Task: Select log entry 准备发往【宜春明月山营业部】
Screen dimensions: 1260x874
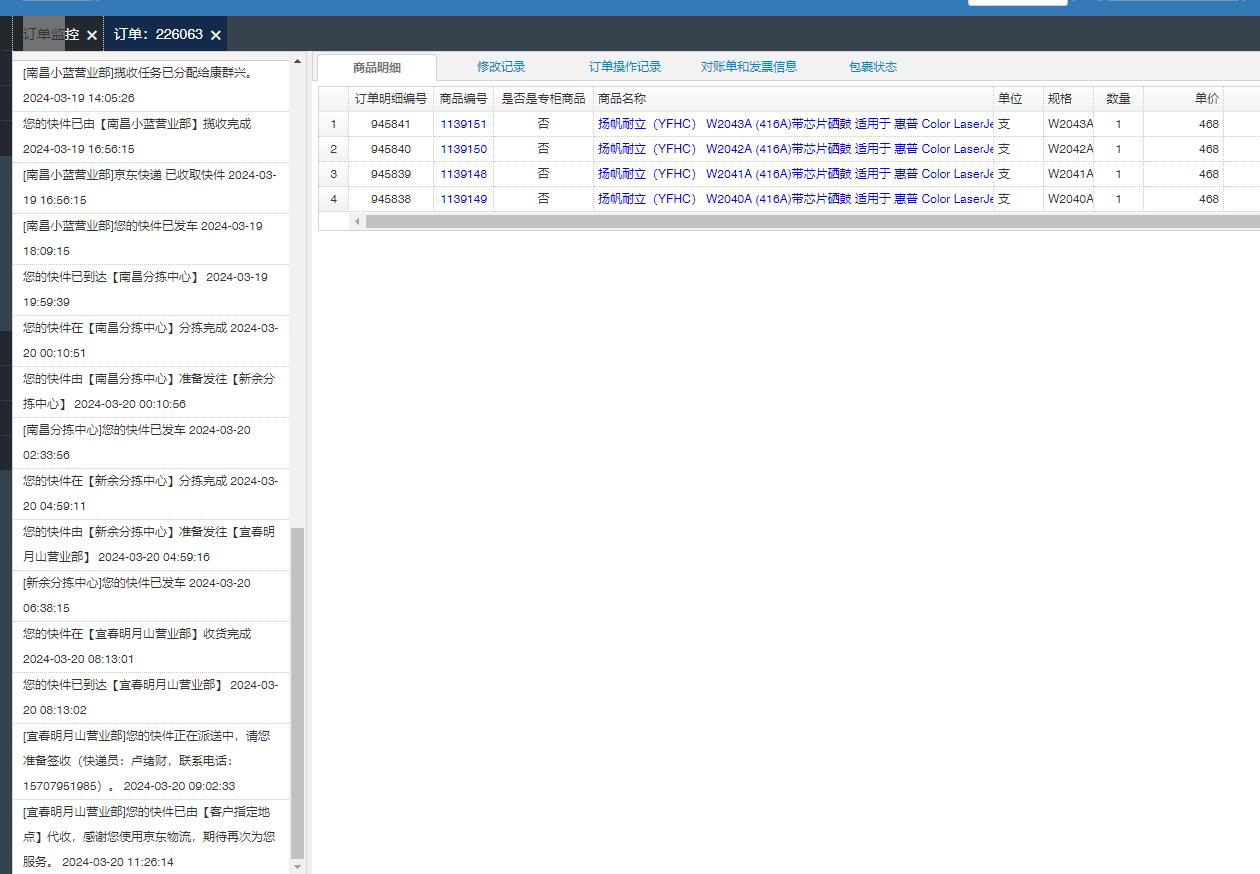Action: tap(151, 545)
